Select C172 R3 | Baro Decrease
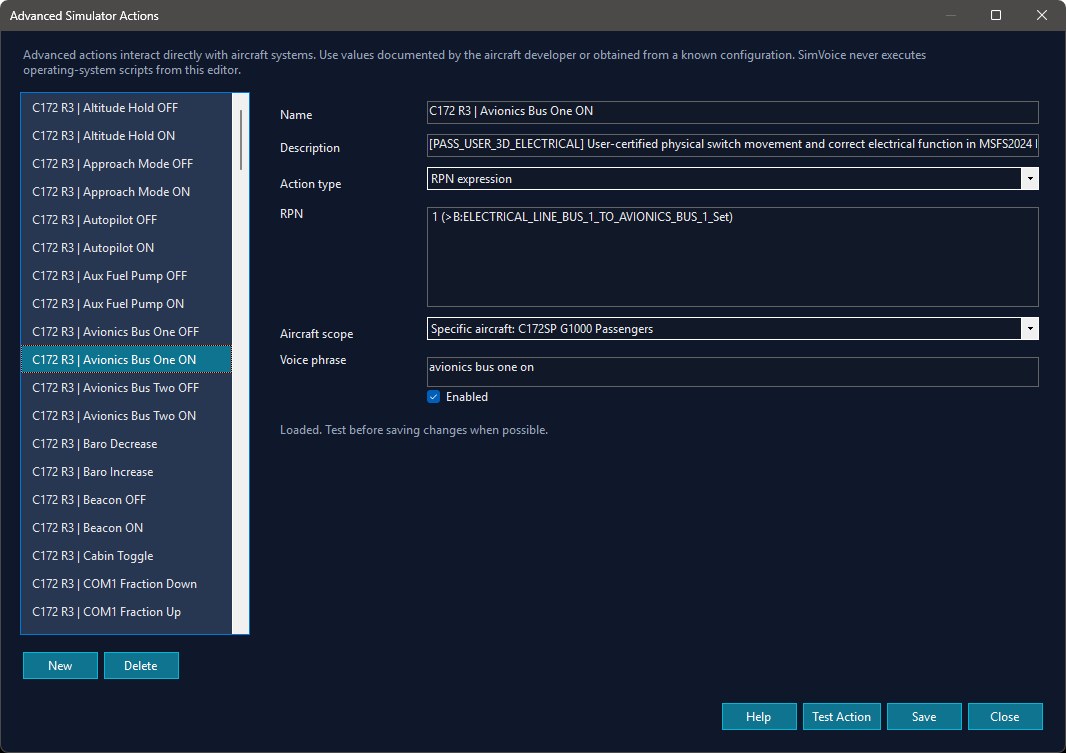1066x753 pixels. coord(126,444)
